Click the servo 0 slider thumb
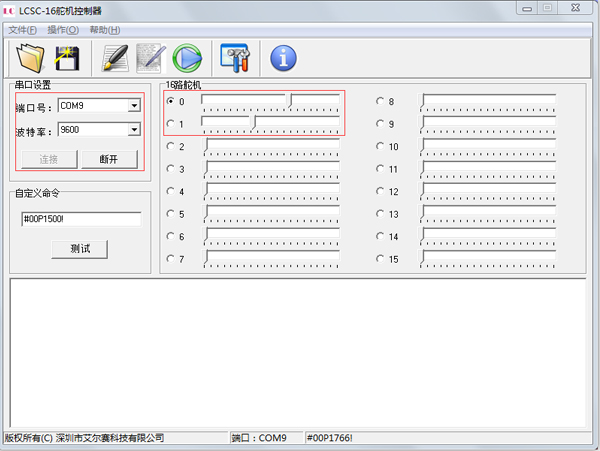This screenshot has width=600, height=451. tap(290, 100)
